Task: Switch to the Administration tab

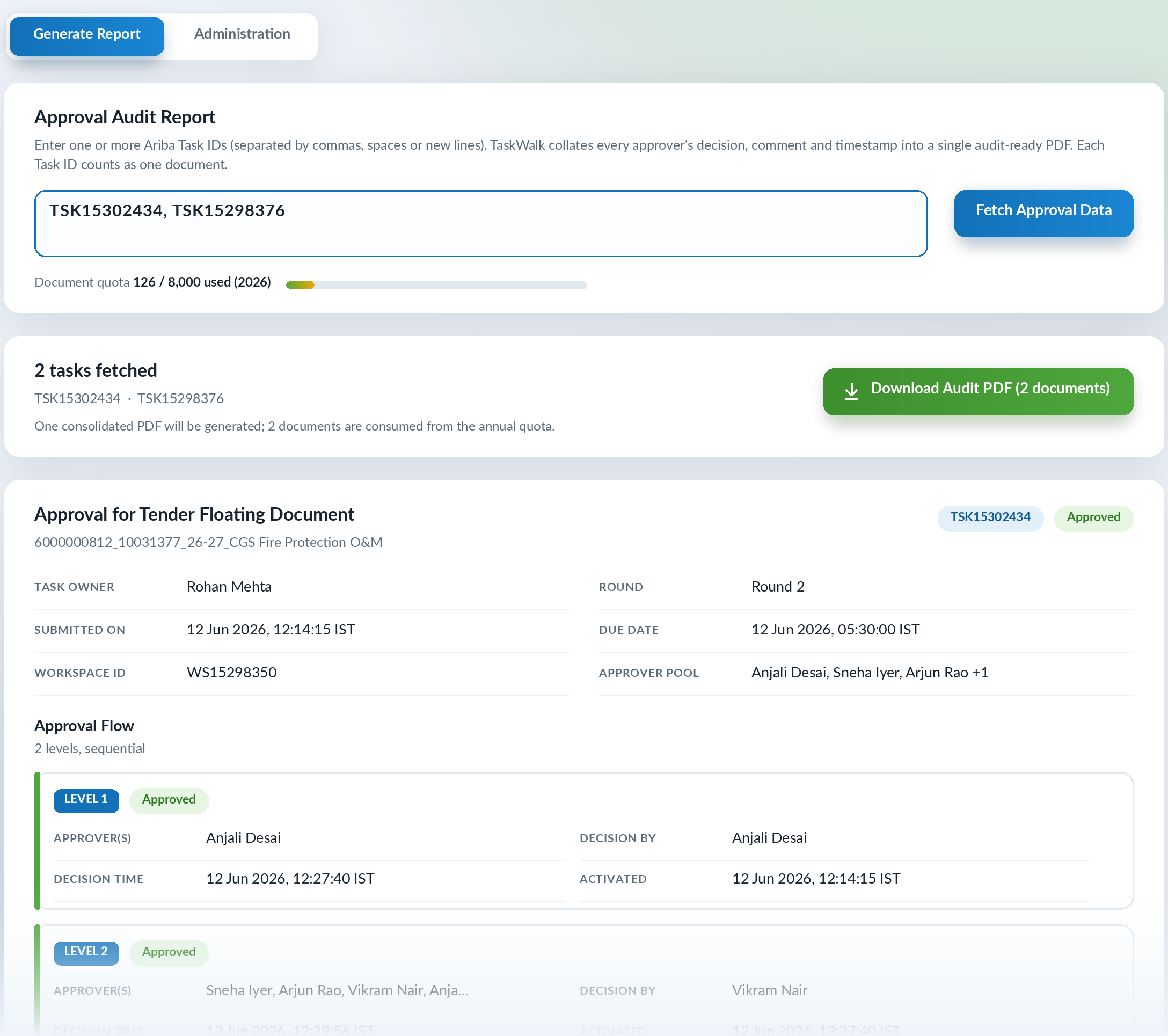Action: click(242, 35)
